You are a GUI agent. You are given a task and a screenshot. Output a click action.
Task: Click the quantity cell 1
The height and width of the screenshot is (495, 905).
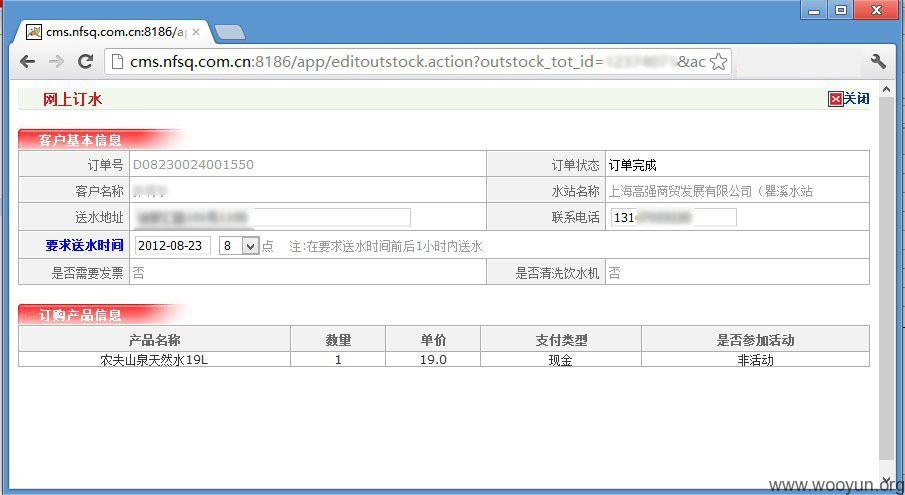click(338, 360)
